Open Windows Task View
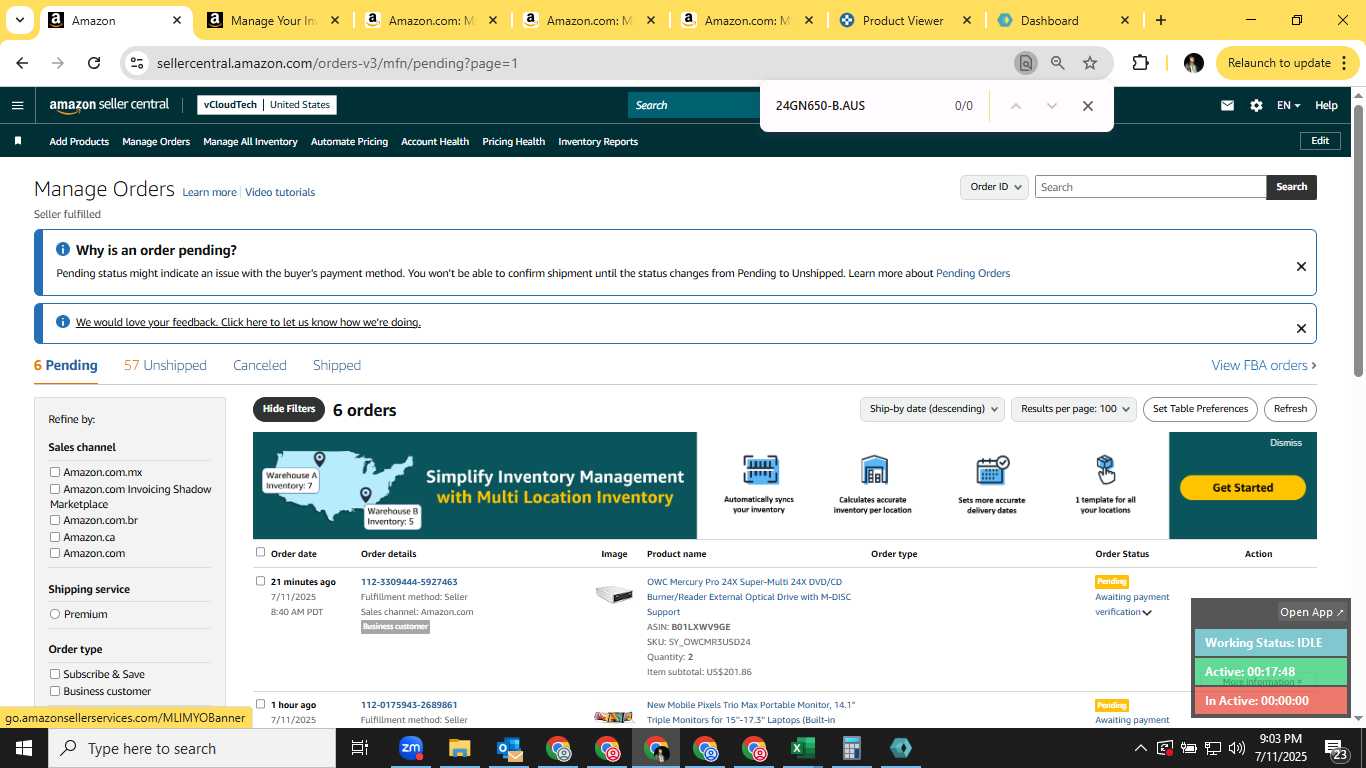The height and width of the screenshot is (768, 1366). [361, 748]
